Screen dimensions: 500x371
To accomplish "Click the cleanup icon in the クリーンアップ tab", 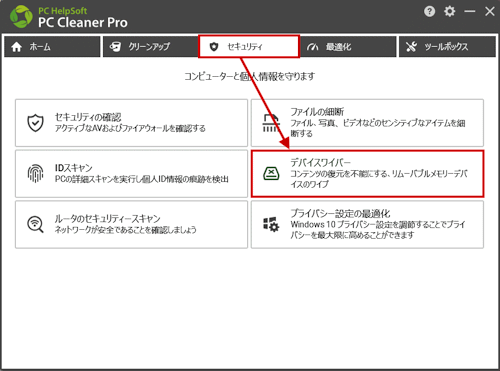I will (115, 47).
